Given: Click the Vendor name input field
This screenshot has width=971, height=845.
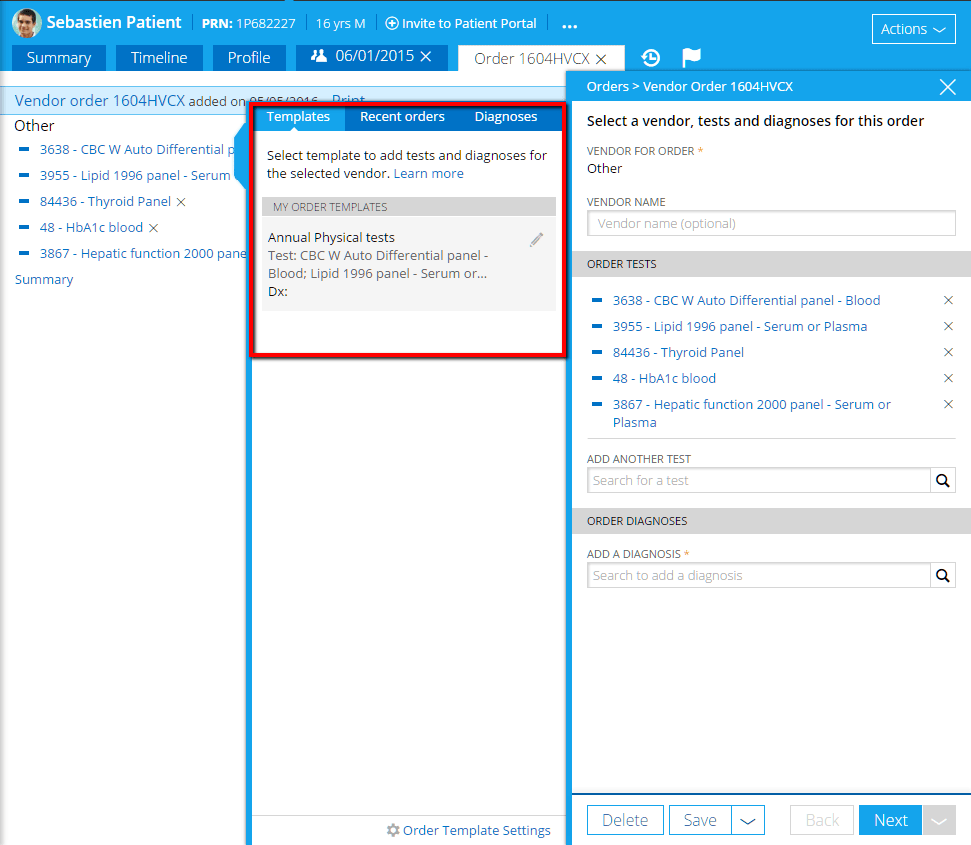Looking at the screenshot, I should tap(771, 224).
